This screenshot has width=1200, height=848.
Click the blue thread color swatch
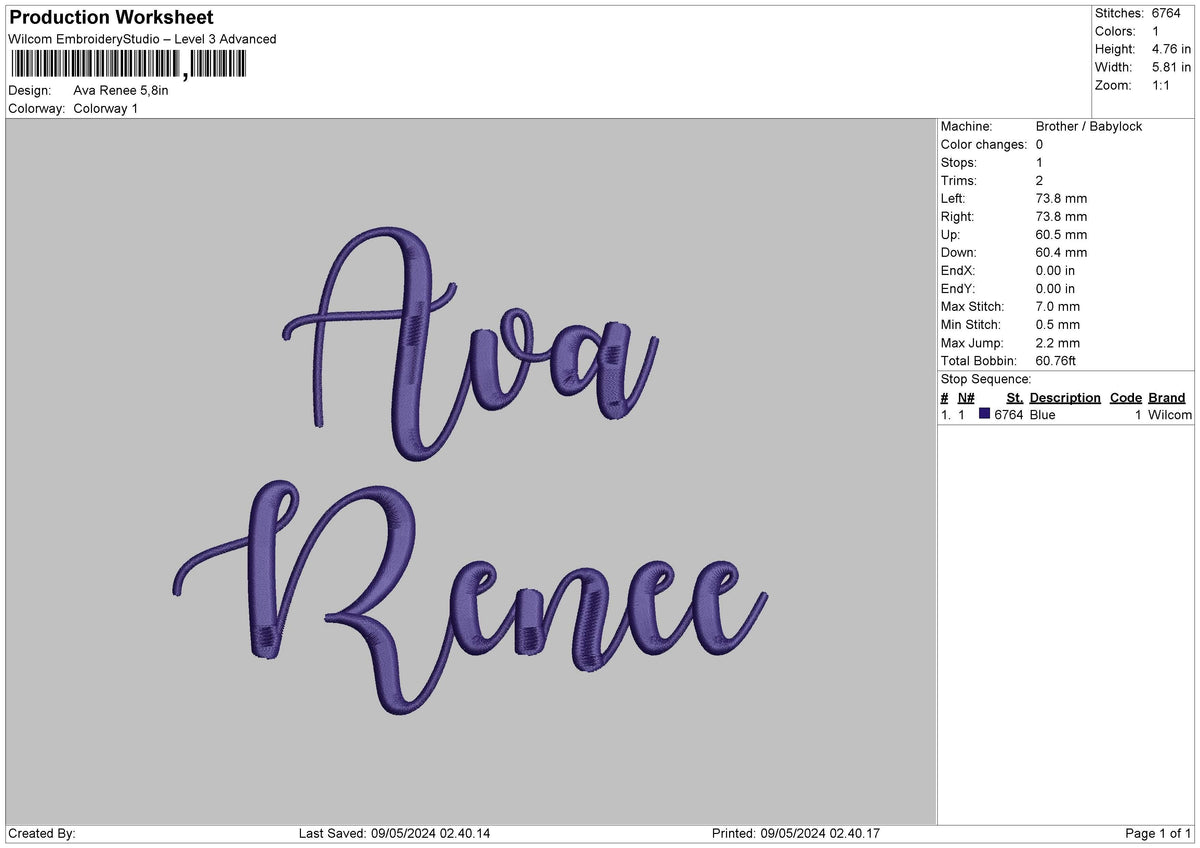985,414
